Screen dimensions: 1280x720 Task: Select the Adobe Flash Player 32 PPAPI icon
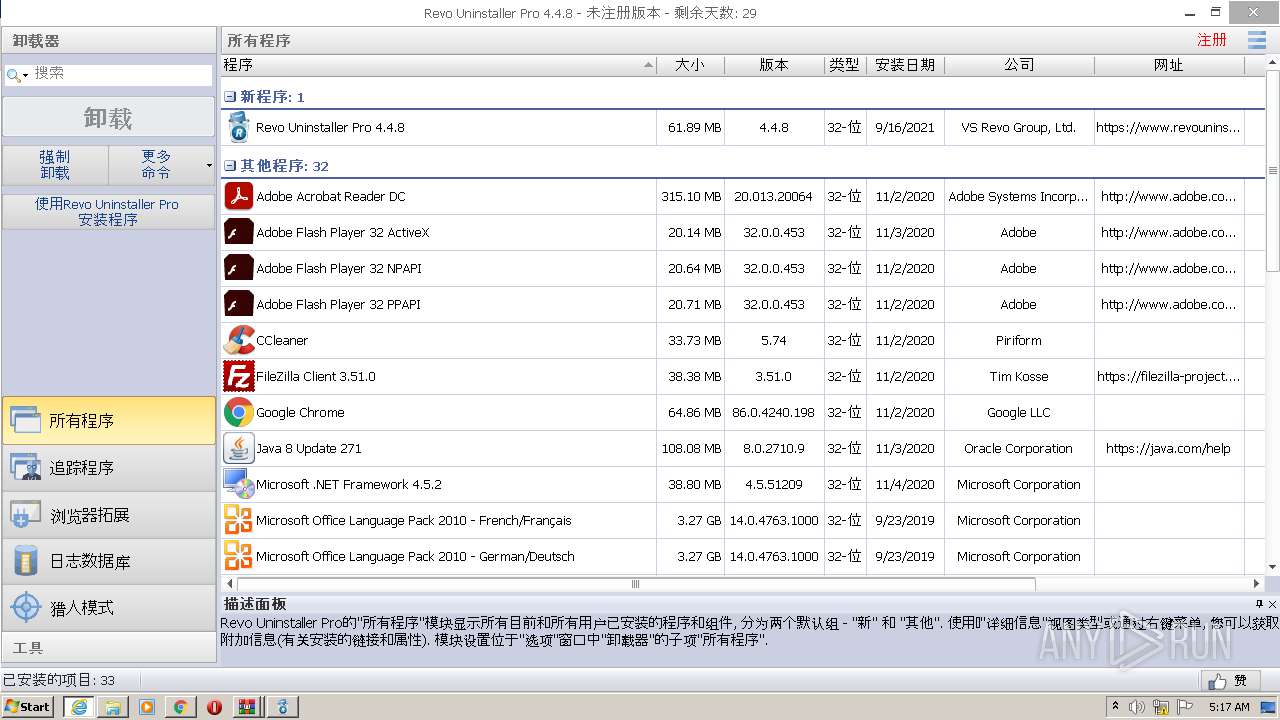[238, 304]
